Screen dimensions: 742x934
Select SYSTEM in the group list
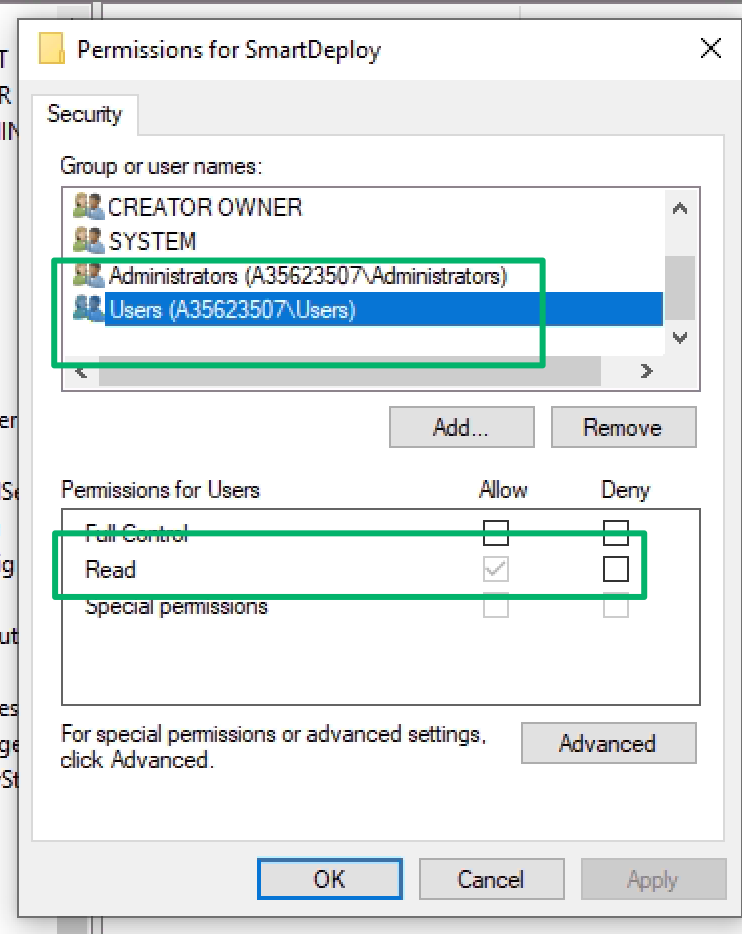point(152,241)
